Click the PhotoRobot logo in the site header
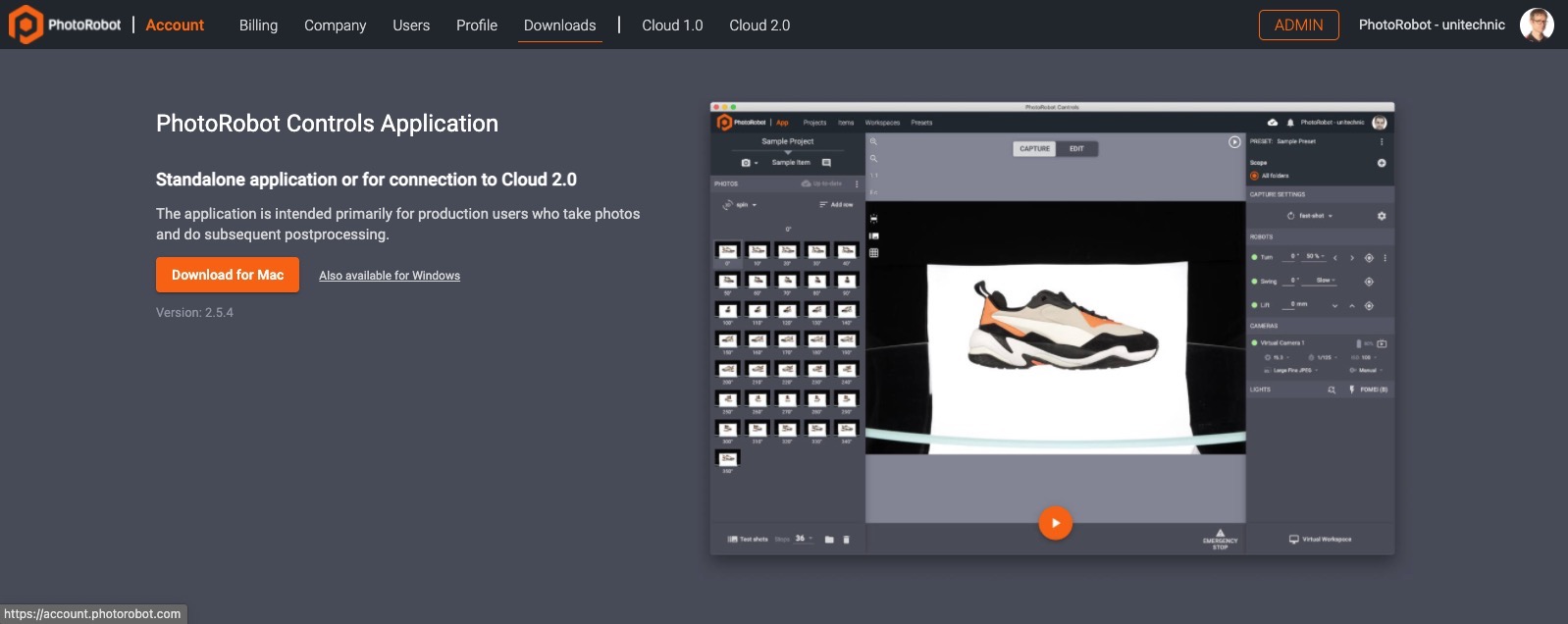The height and width of the screenshot is (624, 1568). click(65, 25)
